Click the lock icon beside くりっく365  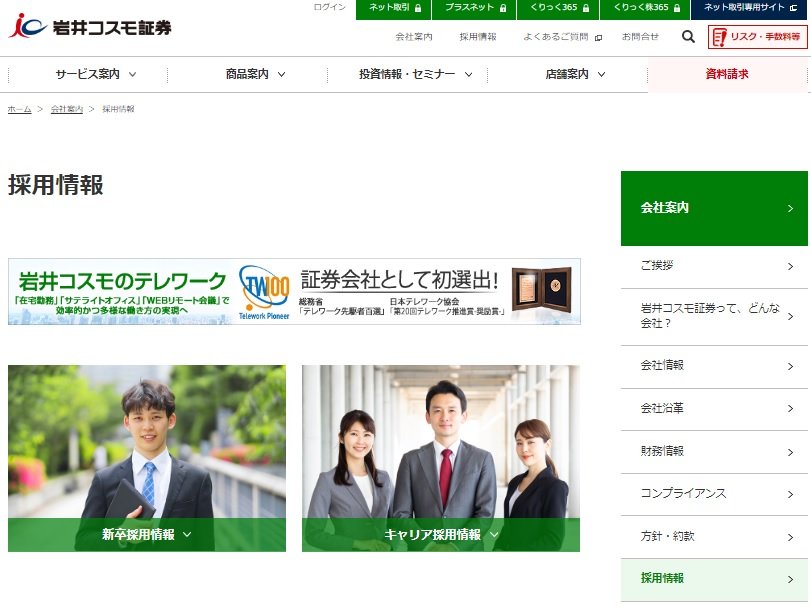pos(585,8)
